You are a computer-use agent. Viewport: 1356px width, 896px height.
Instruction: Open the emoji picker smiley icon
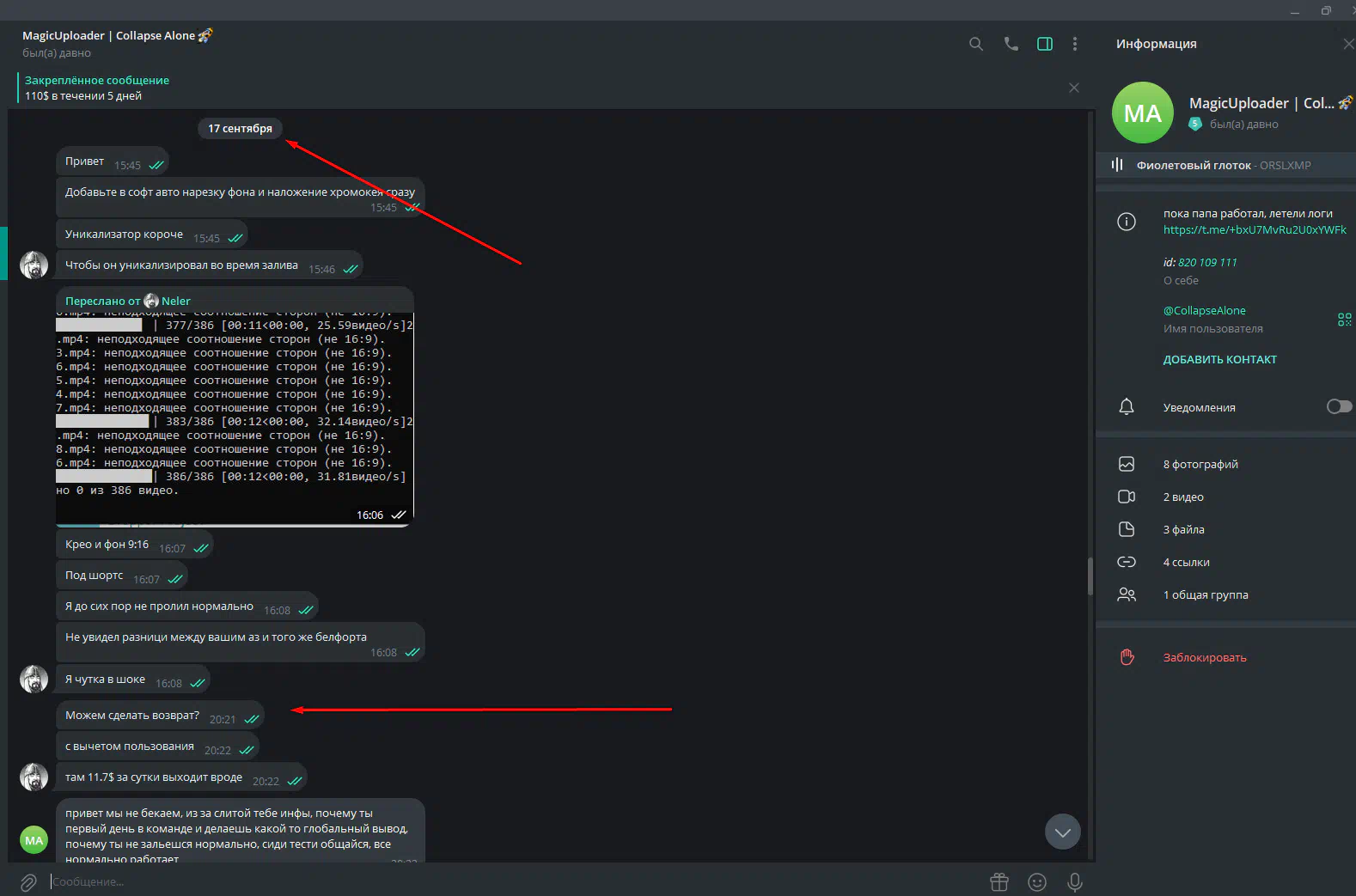[1036, 882]
